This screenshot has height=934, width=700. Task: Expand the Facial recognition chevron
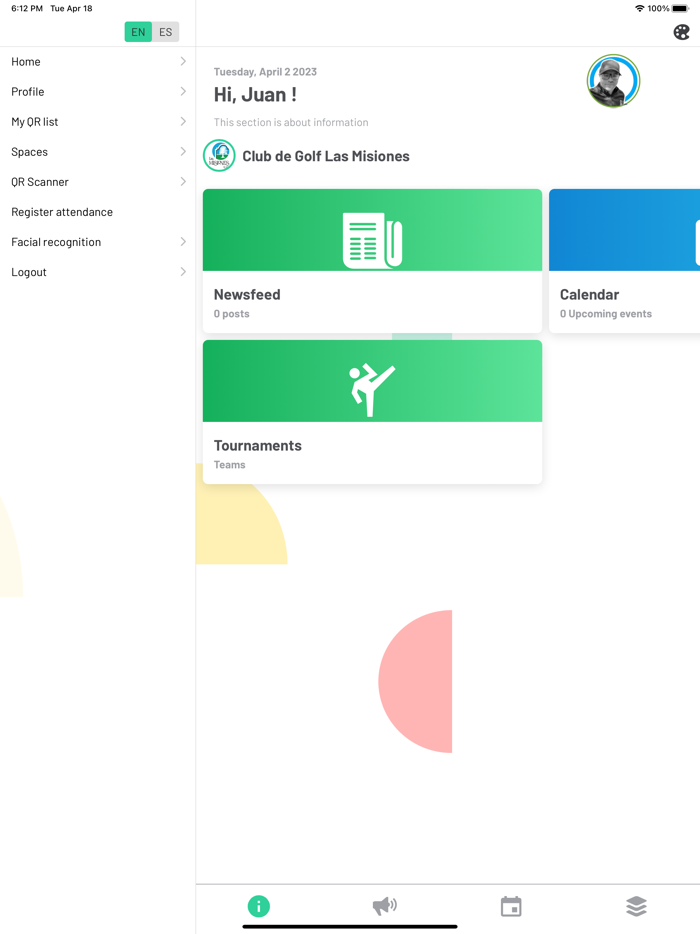(x=183, y=242)
